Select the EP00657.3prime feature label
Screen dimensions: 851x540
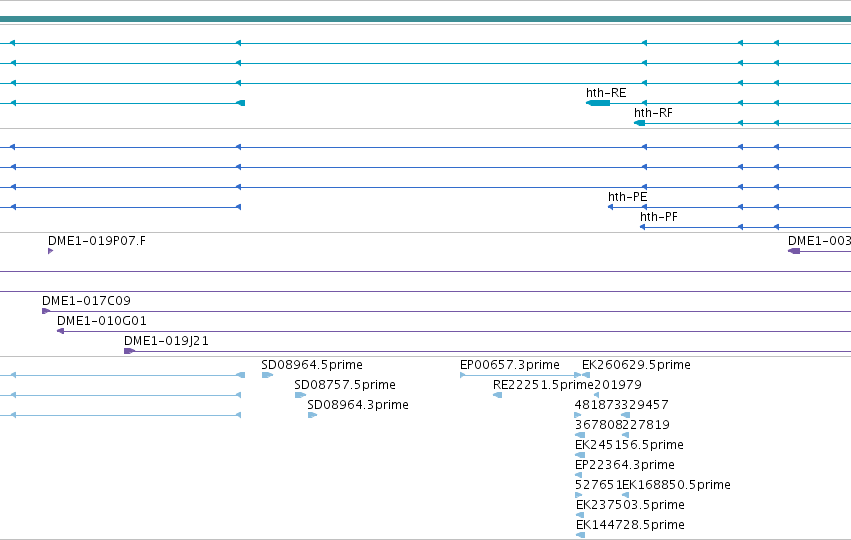510,365
